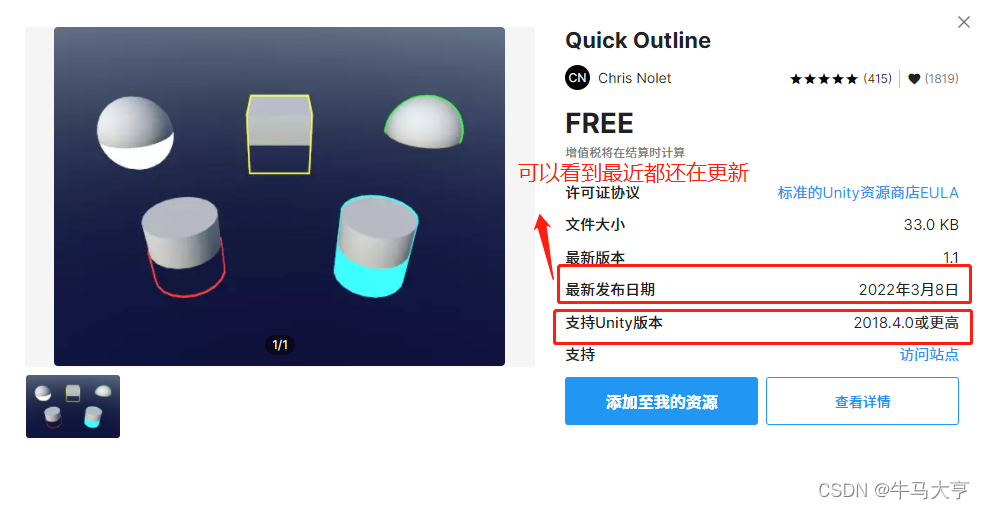
Task: Click the 查看详情 button
Action: click(x=863, y=401)
